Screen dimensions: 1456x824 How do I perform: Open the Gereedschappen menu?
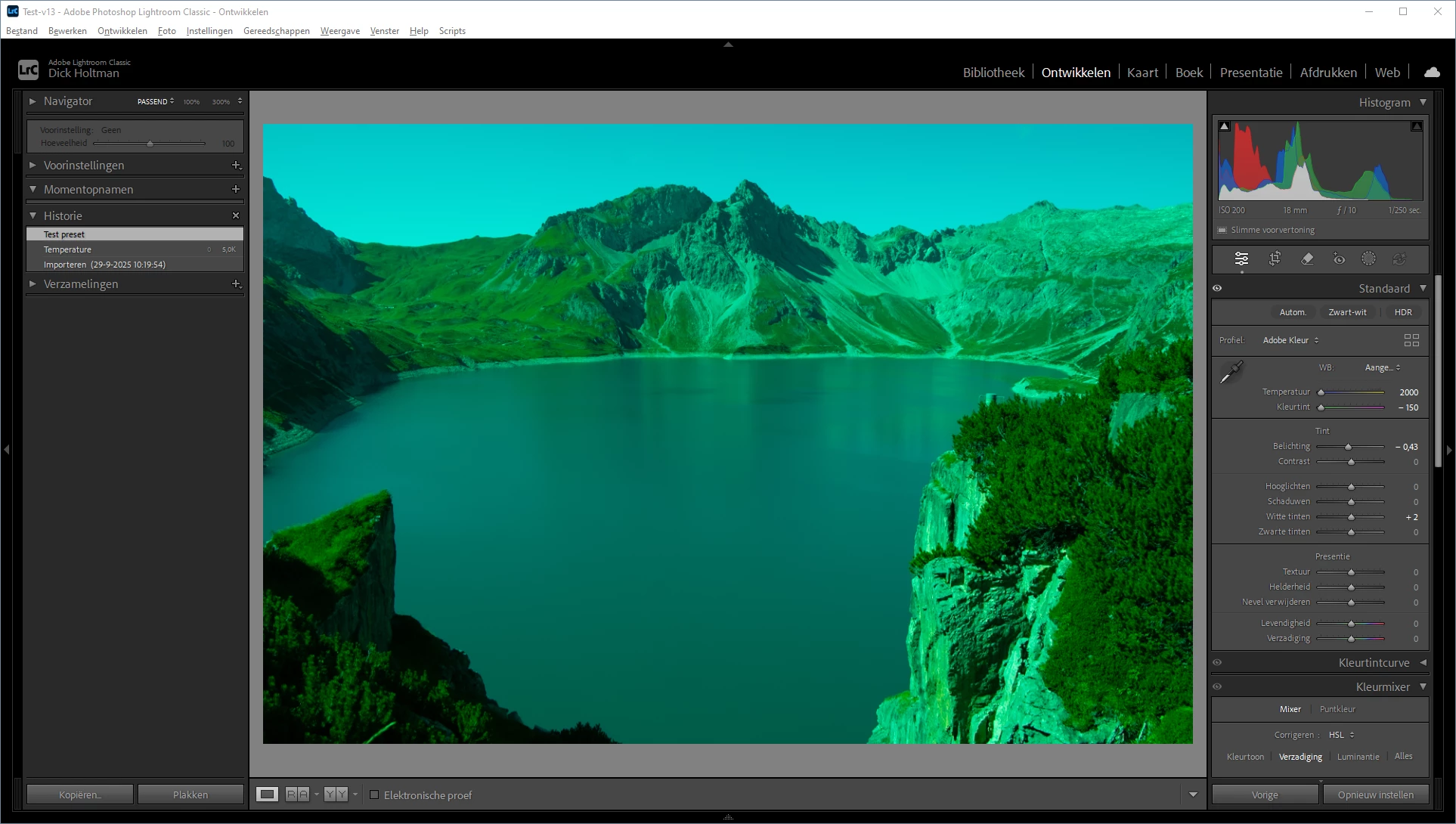point(276,31)
